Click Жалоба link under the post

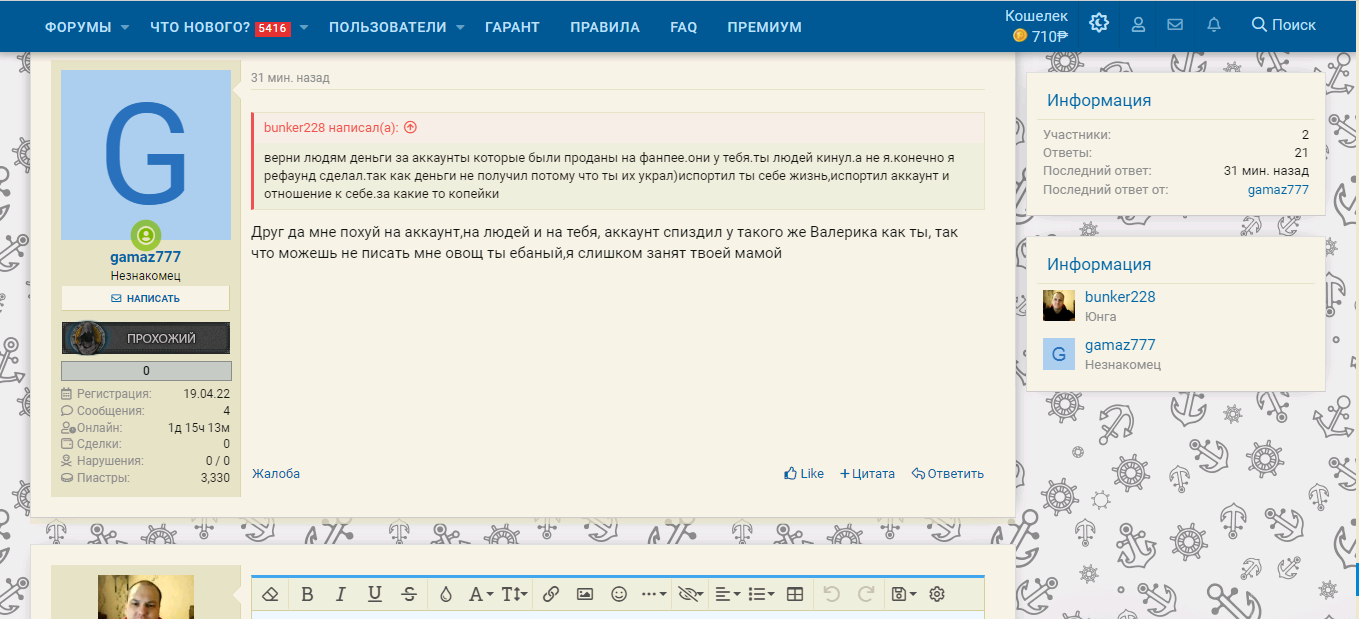coord(276,474)
